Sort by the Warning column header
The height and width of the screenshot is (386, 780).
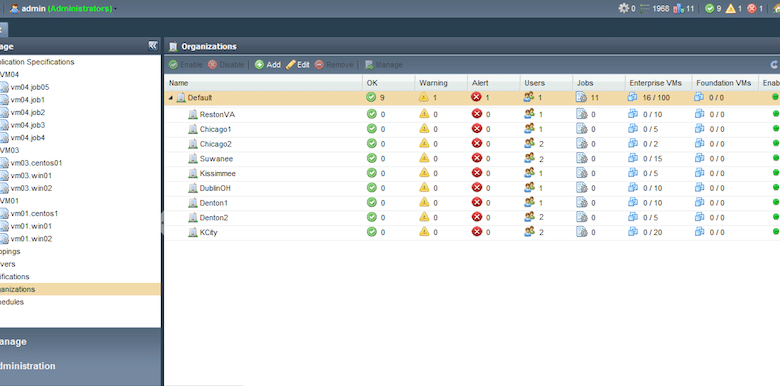pos(441,83)
